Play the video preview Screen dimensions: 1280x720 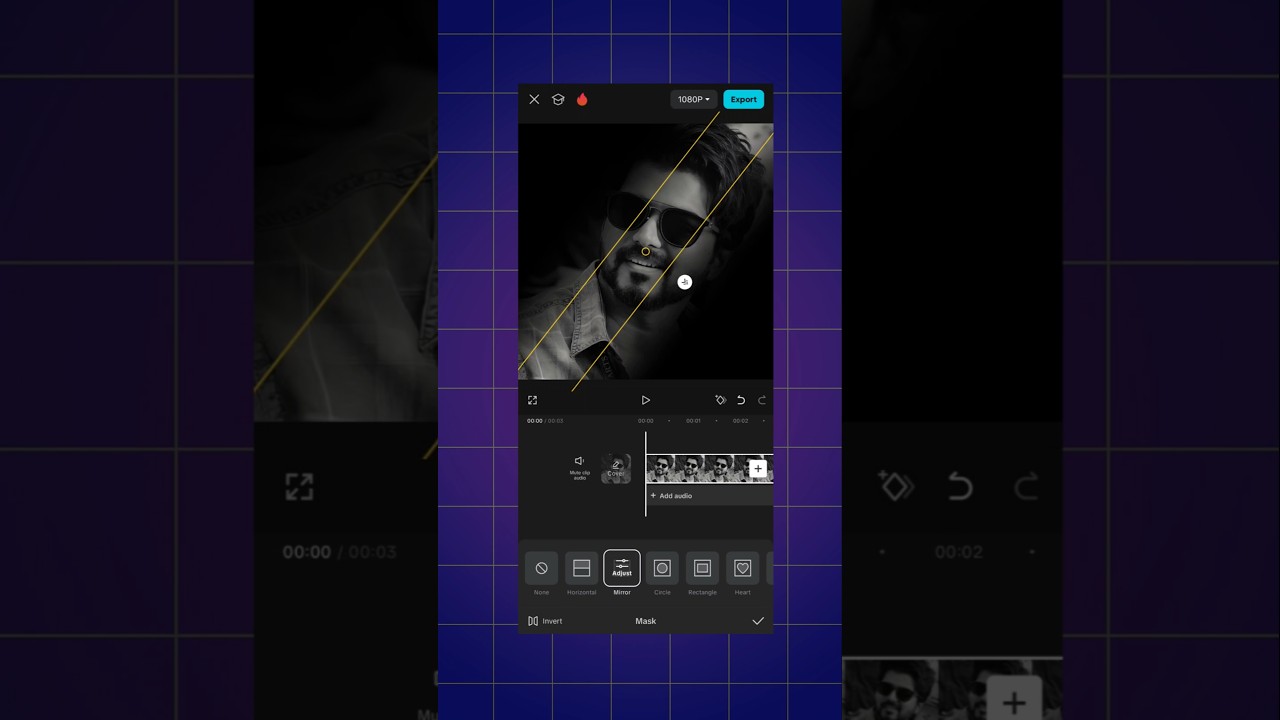[646, 400]
